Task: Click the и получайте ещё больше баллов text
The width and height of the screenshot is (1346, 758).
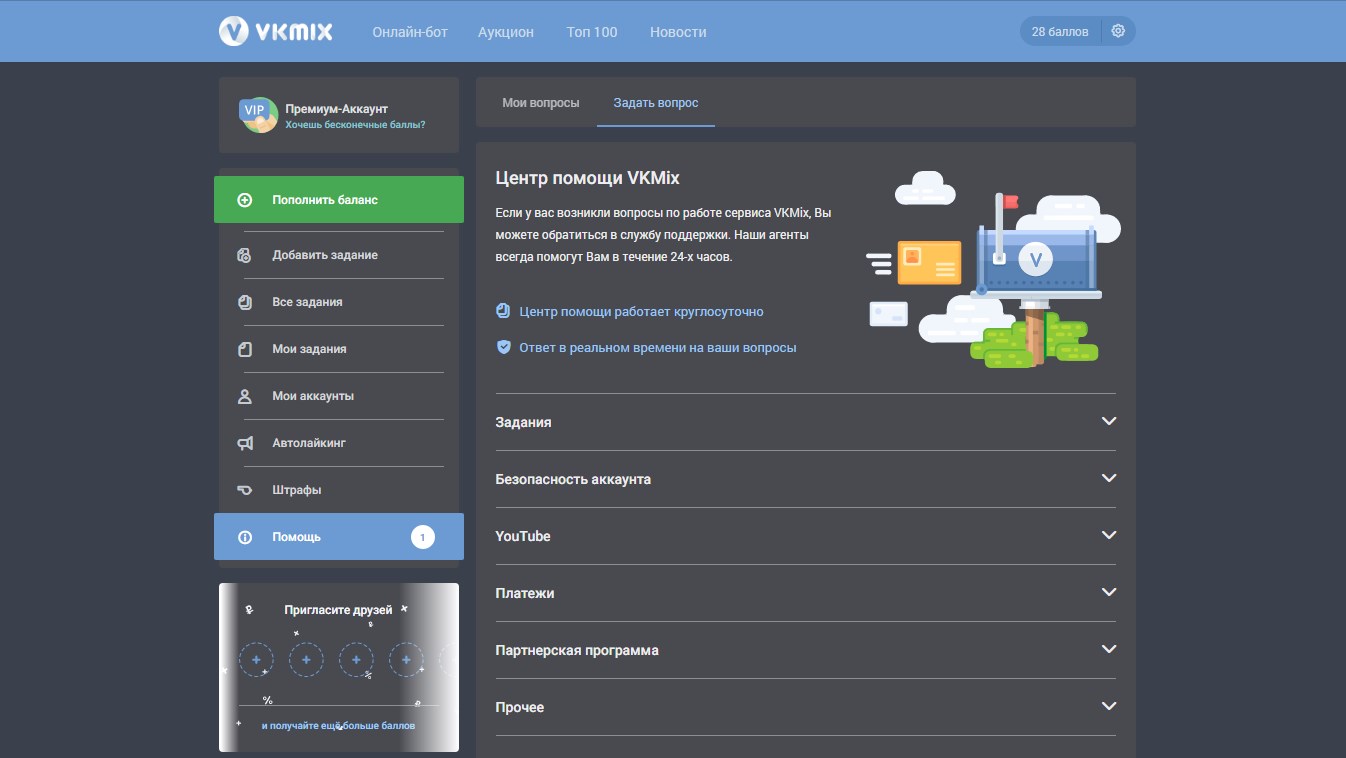Action: click(338, 726)
